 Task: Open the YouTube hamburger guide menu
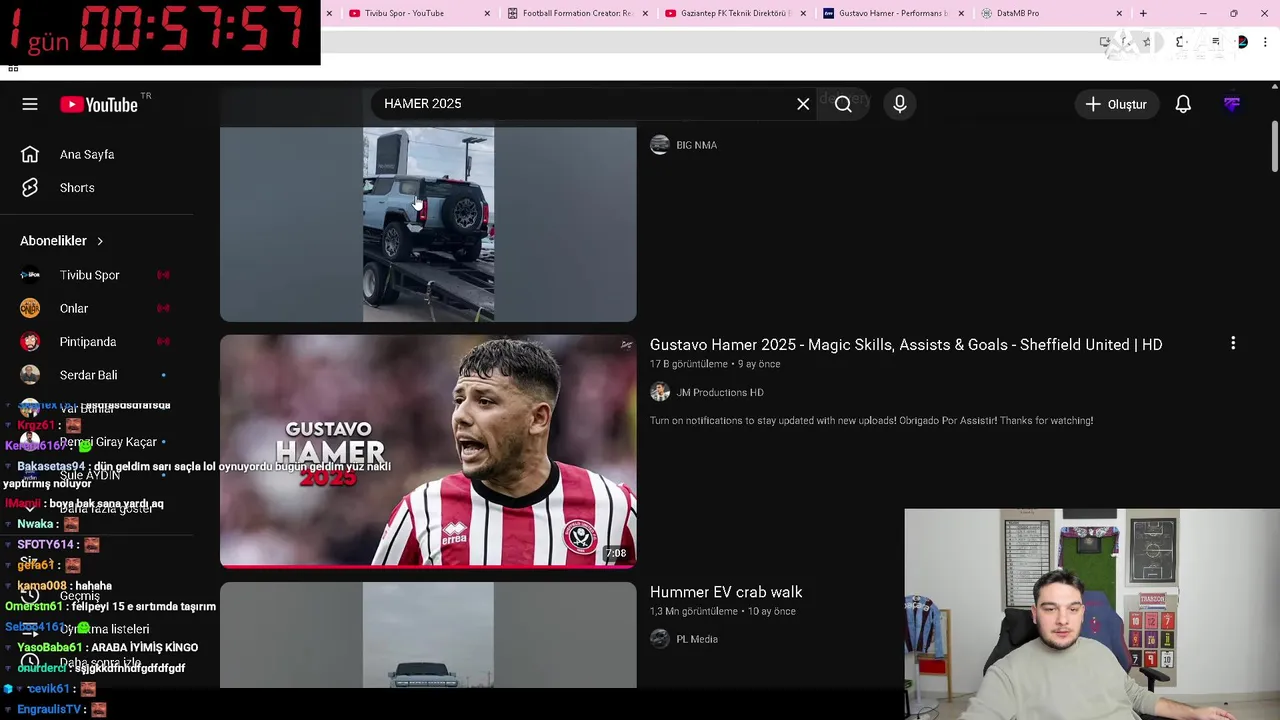(30, 104)
